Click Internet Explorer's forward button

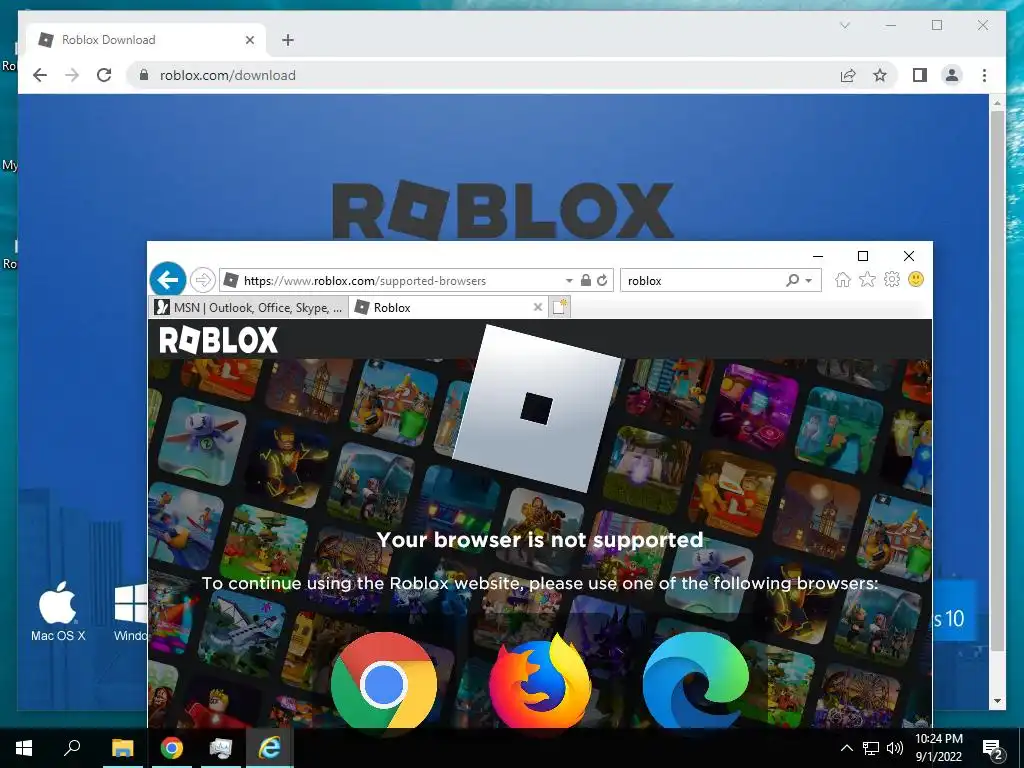click(x=203, y=280)
